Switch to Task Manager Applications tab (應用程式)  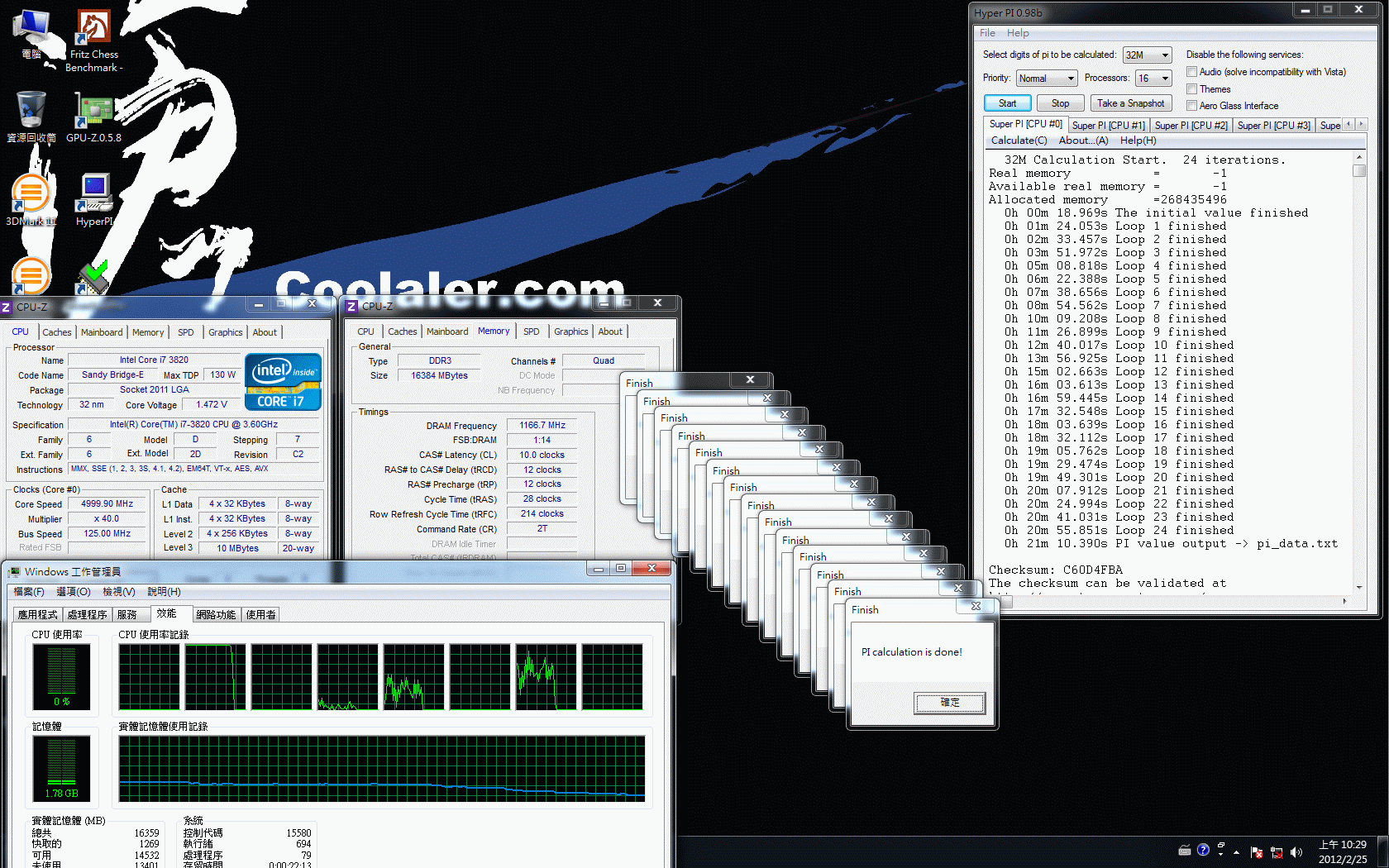pyautogui.click(x=38, y=614)
